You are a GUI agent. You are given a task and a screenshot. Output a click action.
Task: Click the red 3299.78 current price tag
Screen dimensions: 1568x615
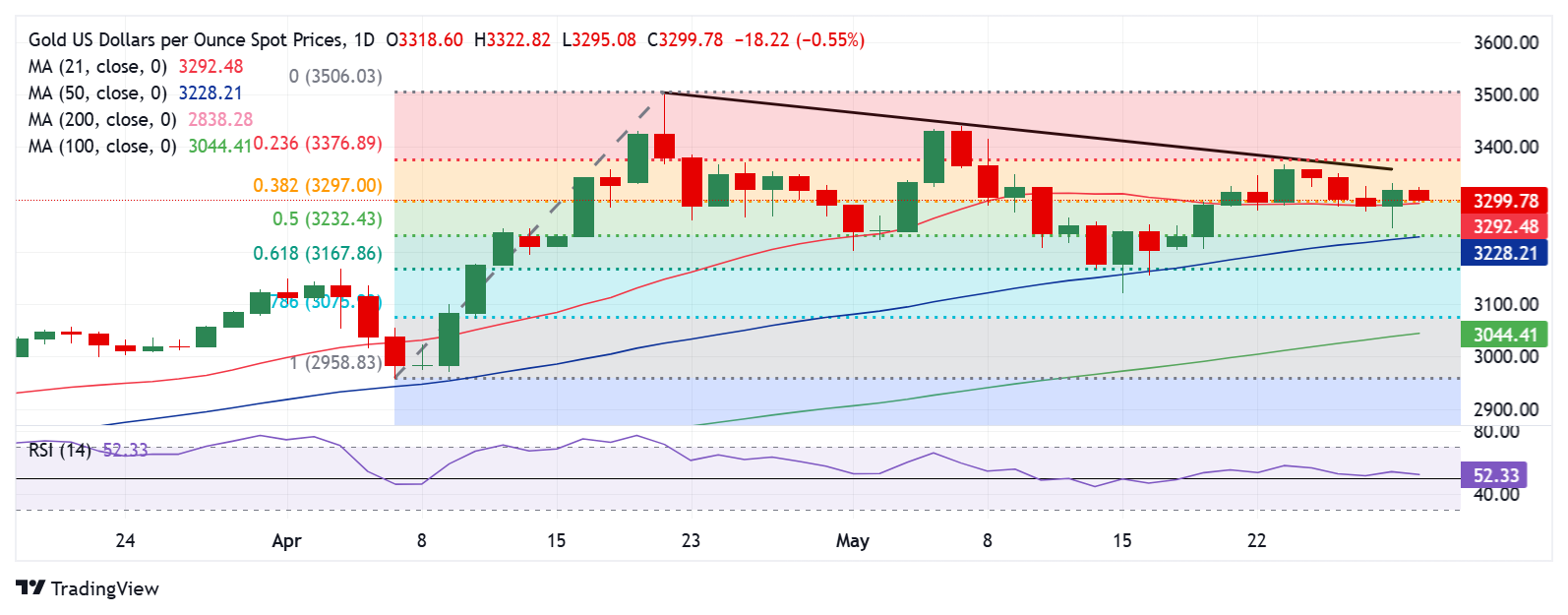(1505, 201)
